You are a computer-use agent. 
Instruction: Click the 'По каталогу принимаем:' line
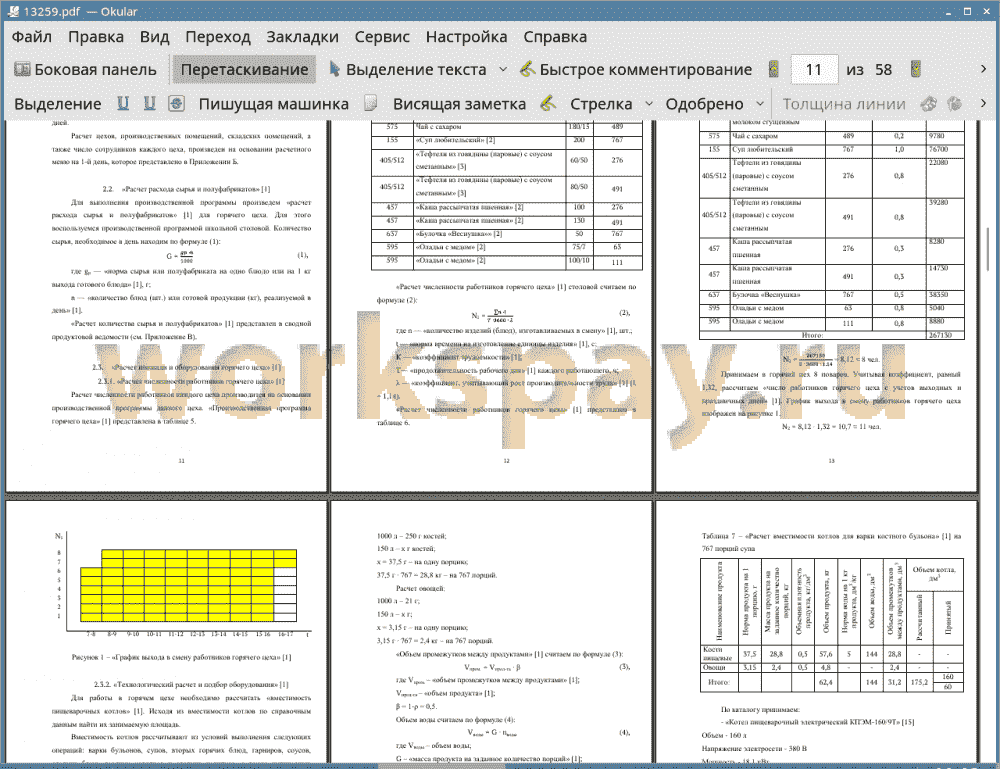[760, 709]
